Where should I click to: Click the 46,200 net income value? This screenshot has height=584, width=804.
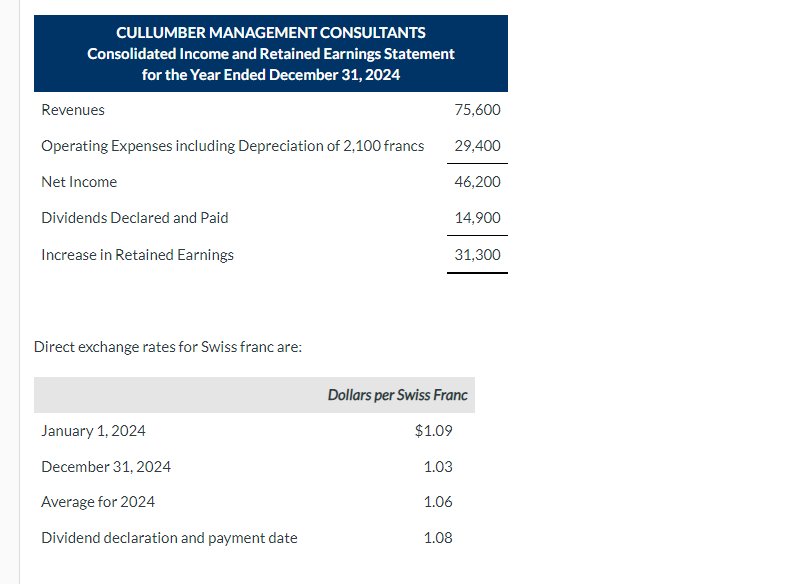click(x=477, y=182)
